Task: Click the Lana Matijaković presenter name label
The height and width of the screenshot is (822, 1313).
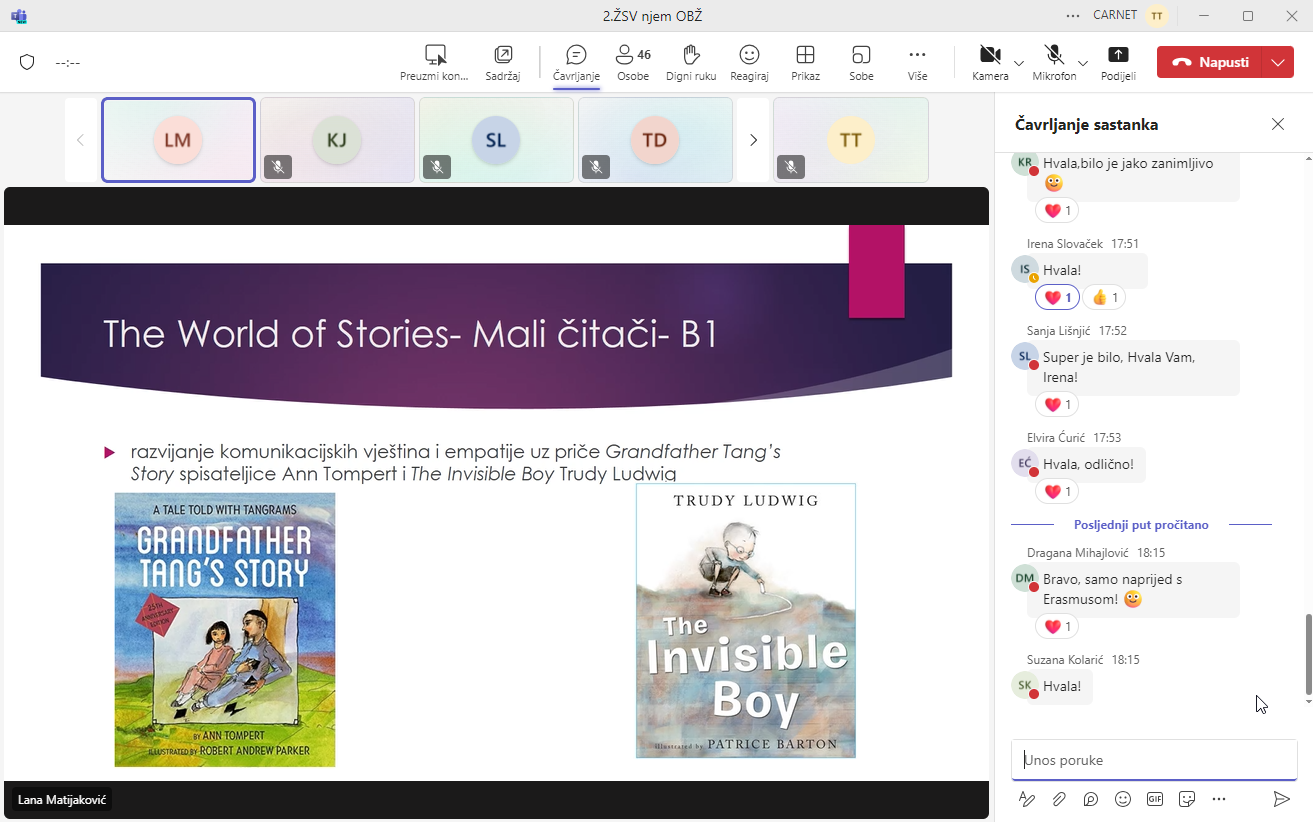Action: (x=64, y=800)
